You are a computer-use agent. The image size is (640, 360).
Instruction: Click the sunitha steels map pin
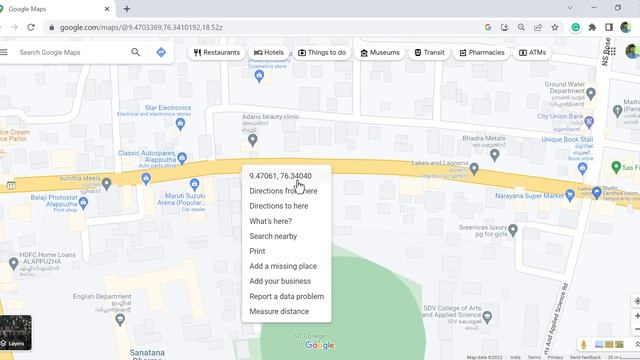[107, 184]
